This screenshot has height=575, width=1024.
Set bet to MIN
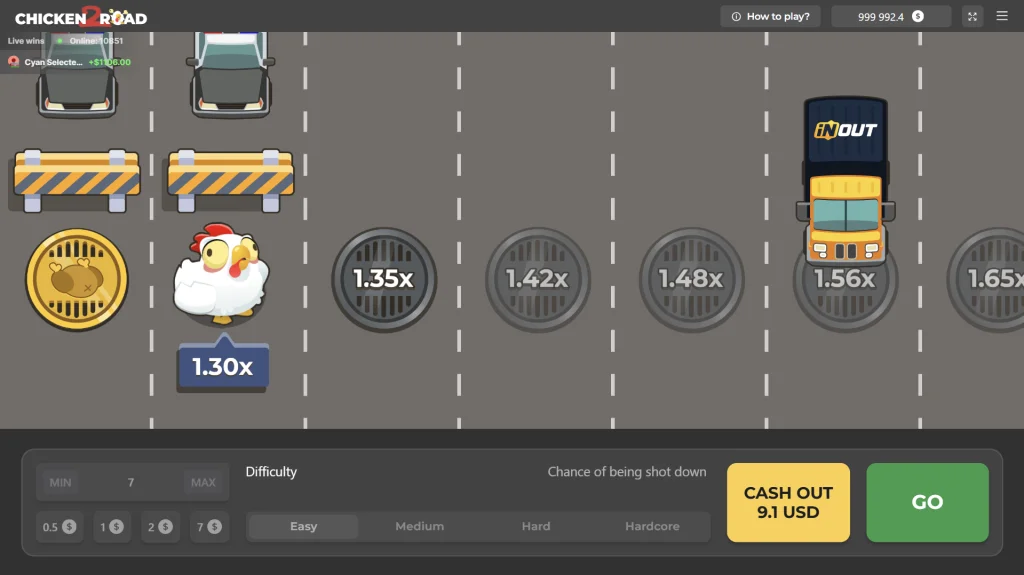(x=60, y=482)
